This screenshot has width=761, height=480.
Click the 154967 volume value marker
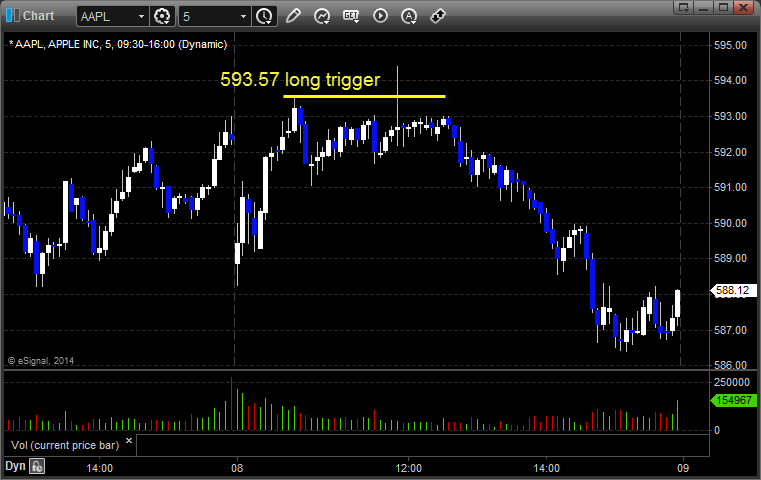pyautogui.click(x=733, y=400)
